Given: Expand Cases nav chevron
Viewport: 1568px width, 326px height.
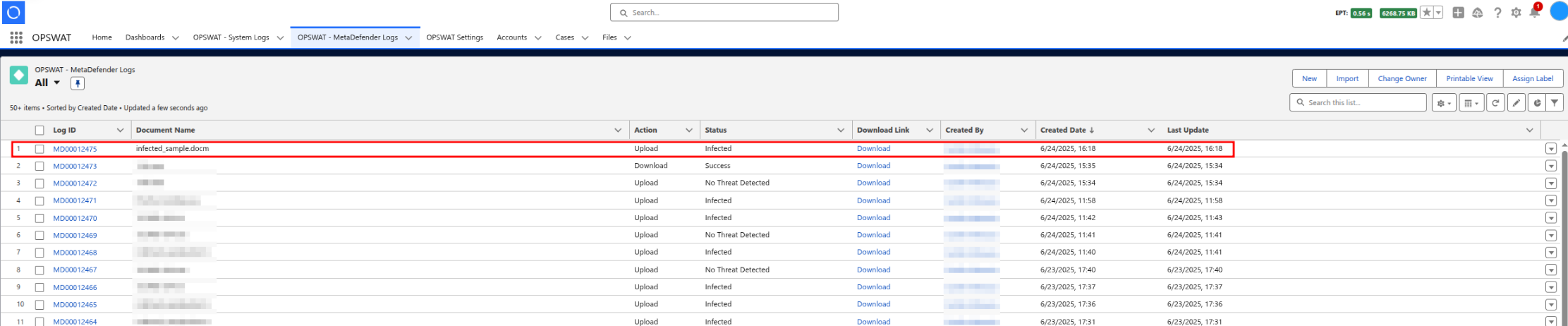Looking at the screenshot, I should click(x=585, y=38).
